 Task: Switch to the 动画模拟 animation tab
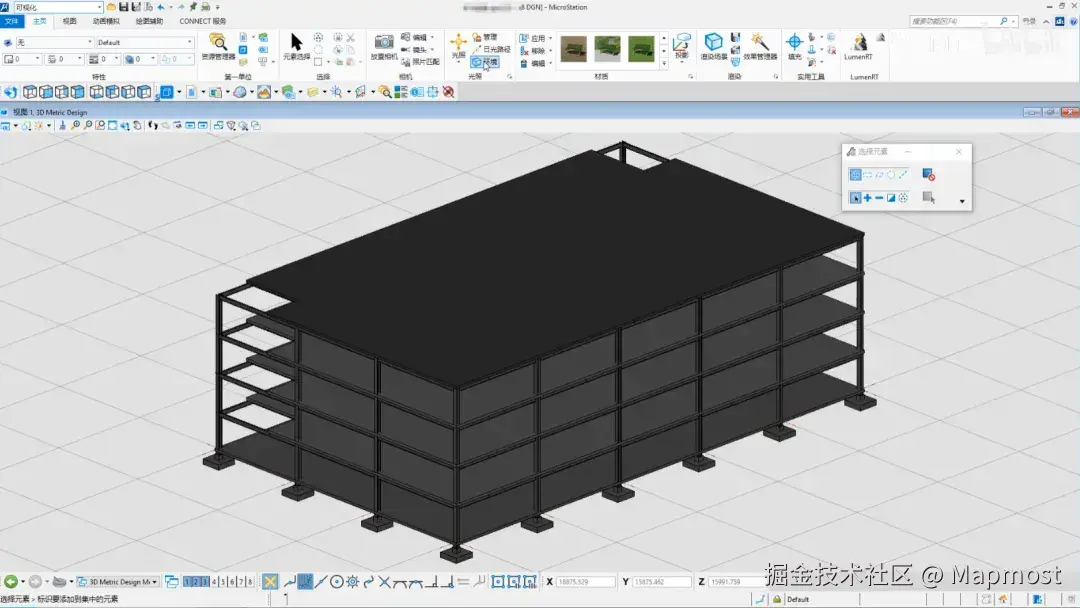[x=106, y=21]
